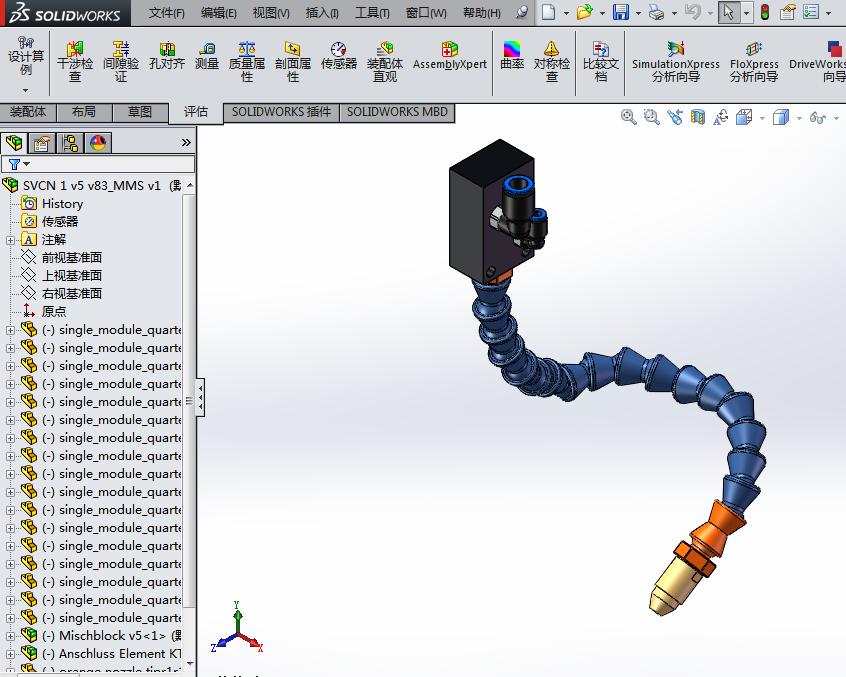Open Design Study (设计算例) tool
The image size is (846, 677).
[26, 56]
